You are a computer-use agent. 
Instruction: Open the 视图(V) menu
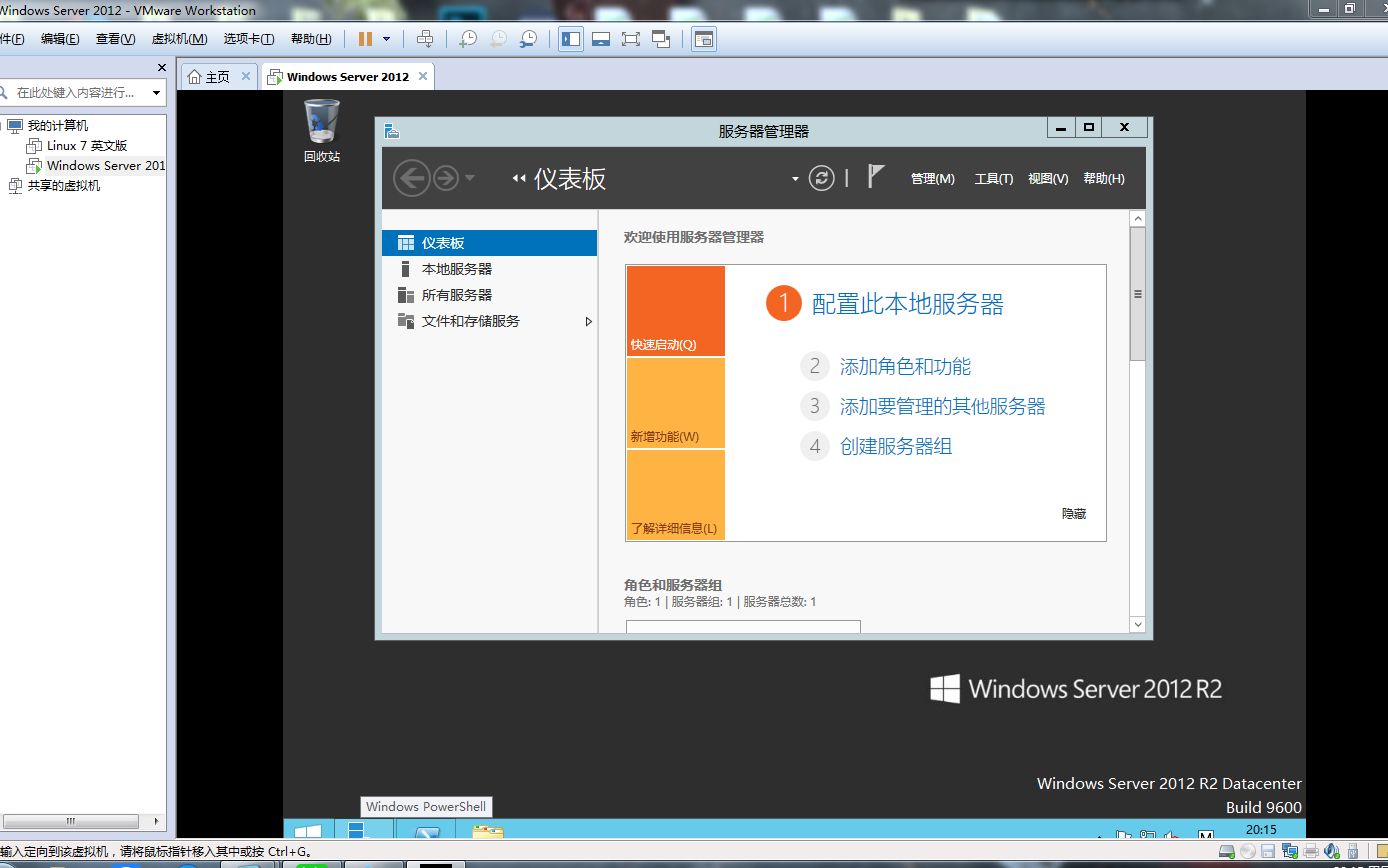tap(1048, 179)
